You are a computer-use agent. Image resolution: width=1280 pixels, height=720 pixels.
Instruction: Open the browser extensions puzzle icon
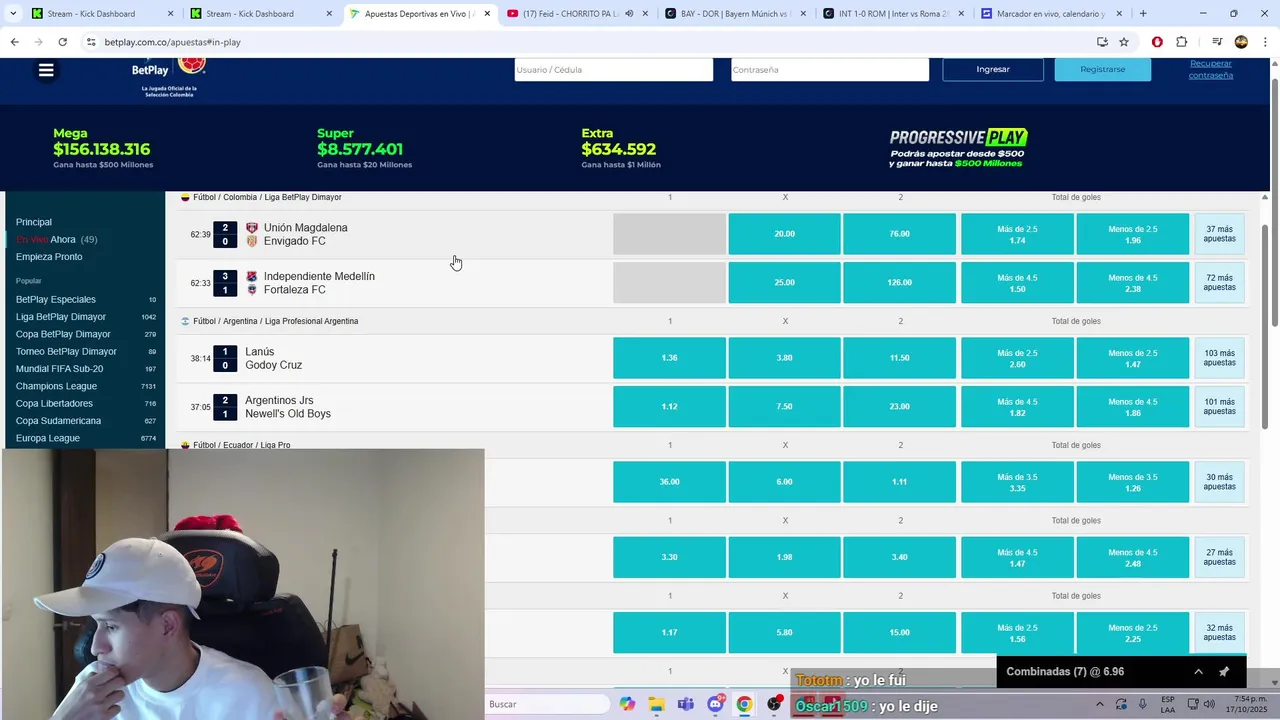click(x=1181, y=42)
